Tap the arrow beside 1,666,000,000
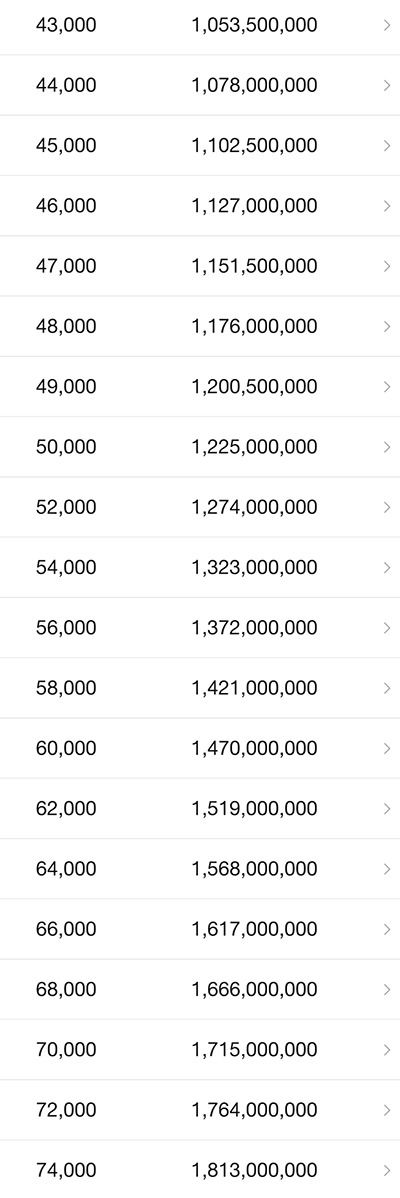Viewport: 400px width, 1198px height. (x=387, y=990)
